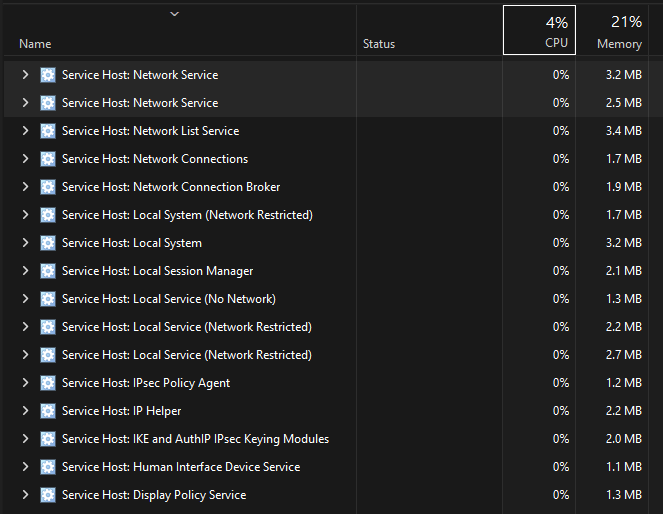Expand Service Host: Local System row
The image size is (663, 514).
click(x=25, y=243)
